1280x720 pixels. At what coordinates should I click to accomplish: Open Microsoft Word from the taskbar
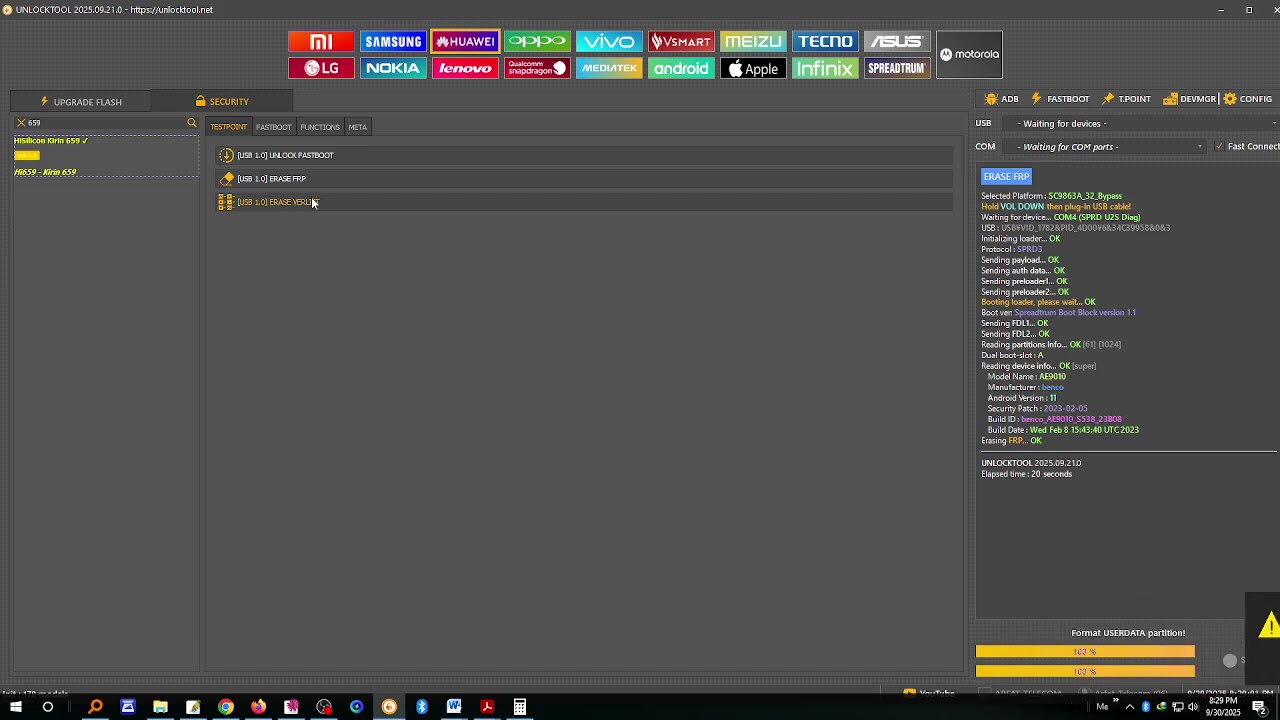pos(454,707)
